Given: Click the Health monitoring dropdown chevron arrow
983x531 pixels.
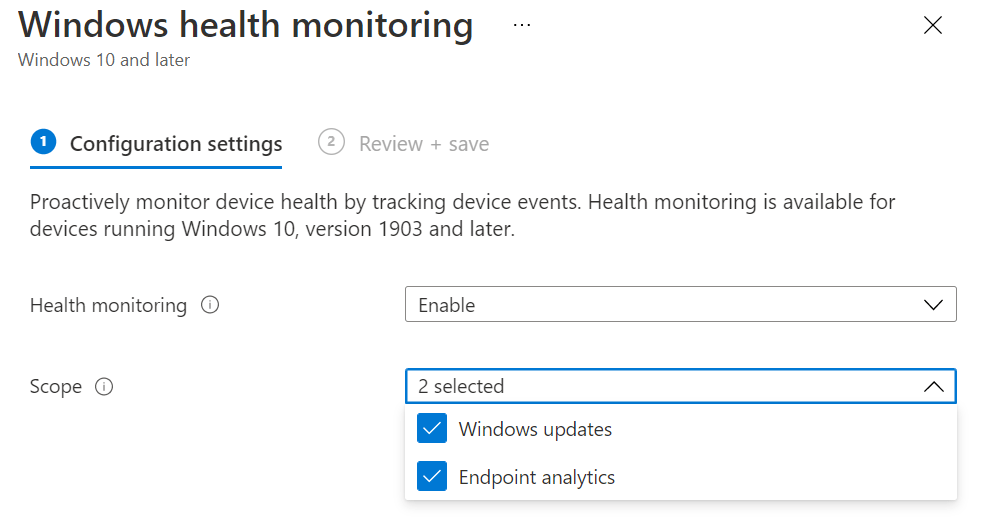Looking at the screenshot, I should pyautogui.click(x=933, y=305).
